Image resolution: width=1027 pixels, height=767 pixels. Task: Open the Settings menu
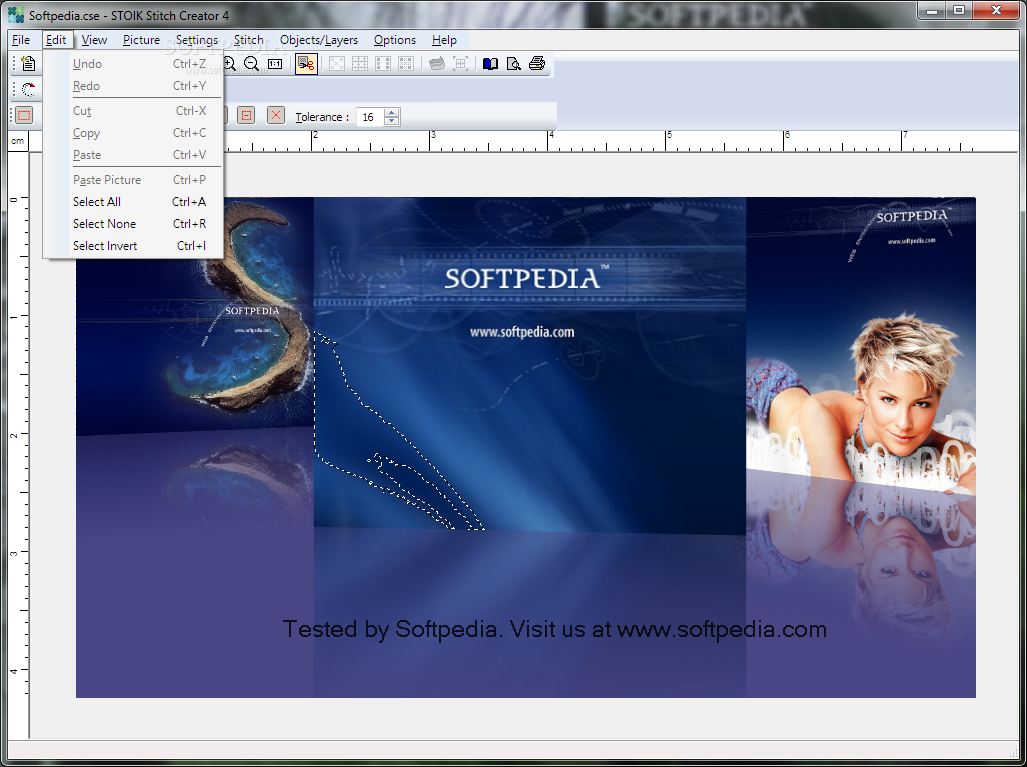196,40
